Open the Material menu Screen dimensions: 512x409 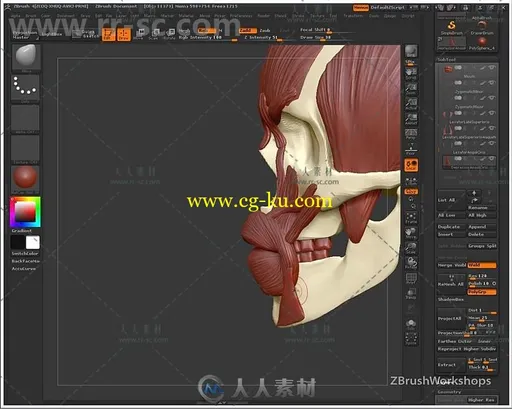(x=186, y=16)
